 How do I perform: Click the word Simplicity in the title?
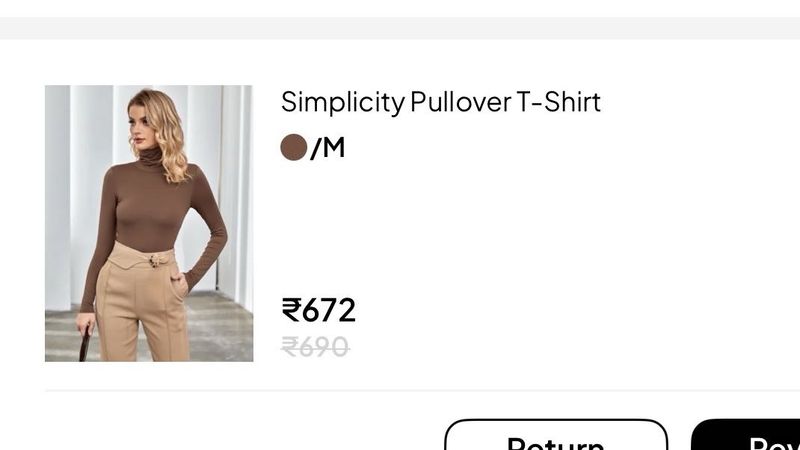coord(343,102)
